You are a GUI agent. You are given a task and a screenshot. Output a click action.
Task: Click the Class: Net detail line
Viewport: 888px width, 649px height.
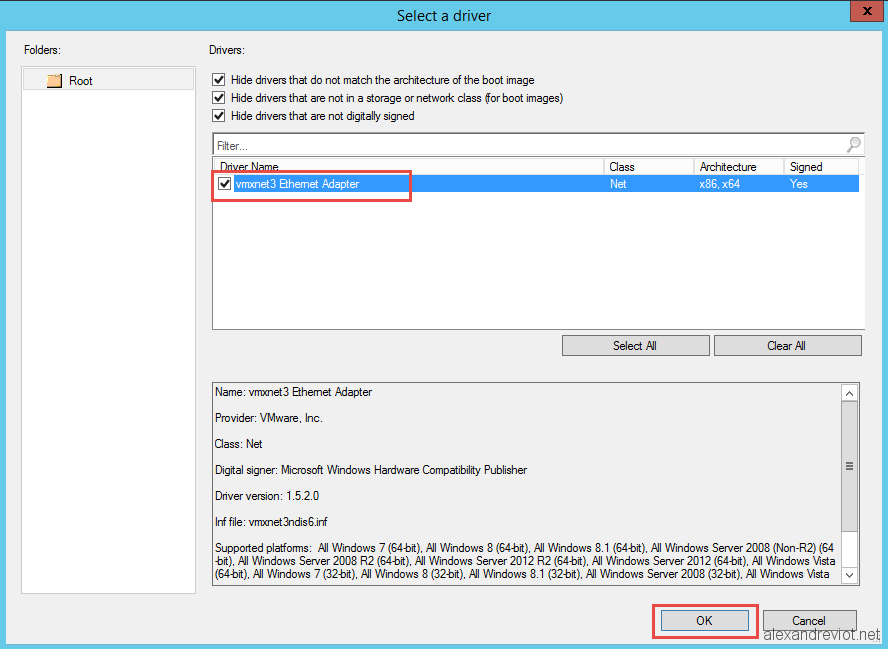click(238, 444)
